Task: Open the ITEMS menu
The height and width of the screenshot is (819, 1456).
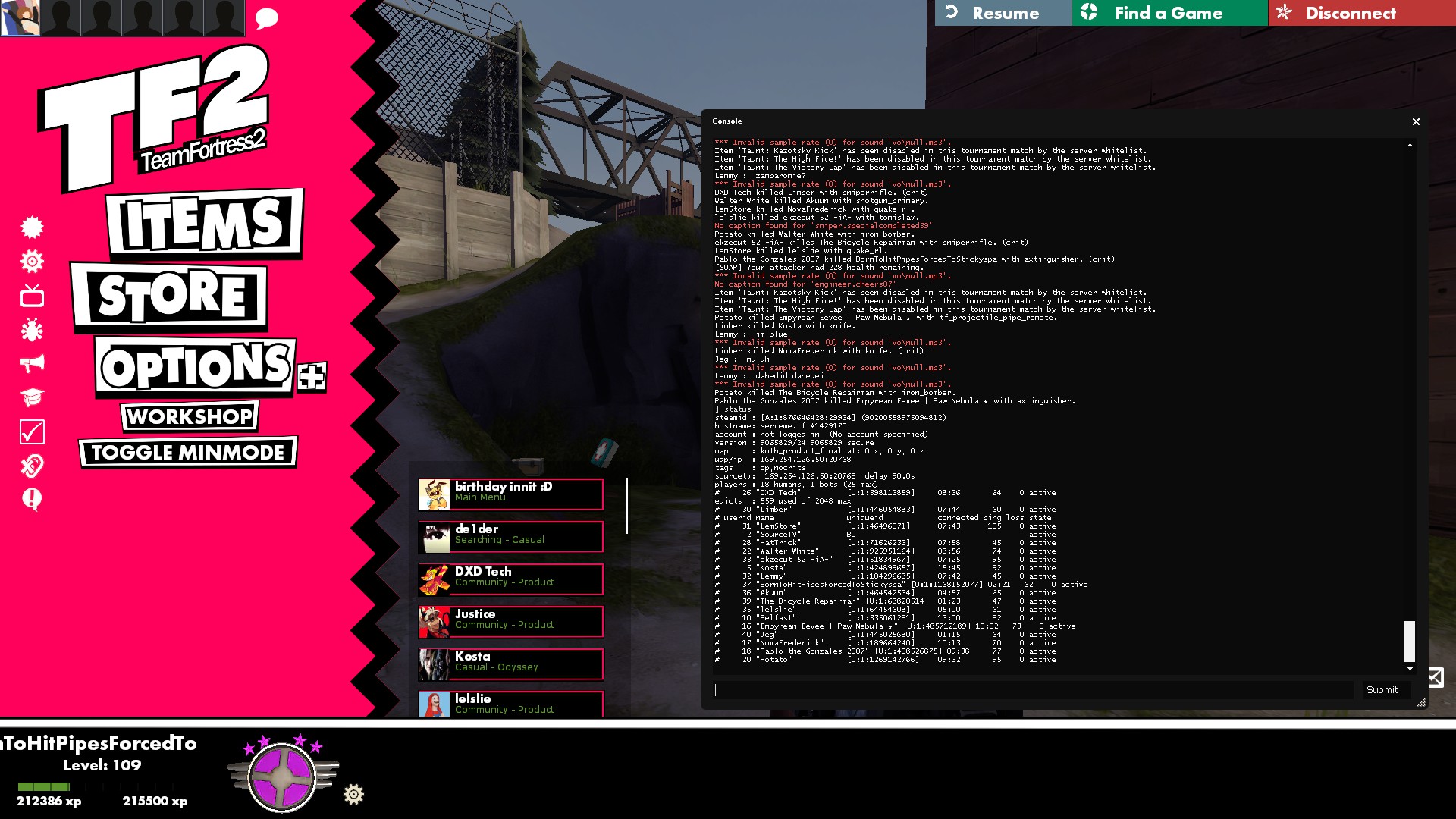Action: [204, 223]
